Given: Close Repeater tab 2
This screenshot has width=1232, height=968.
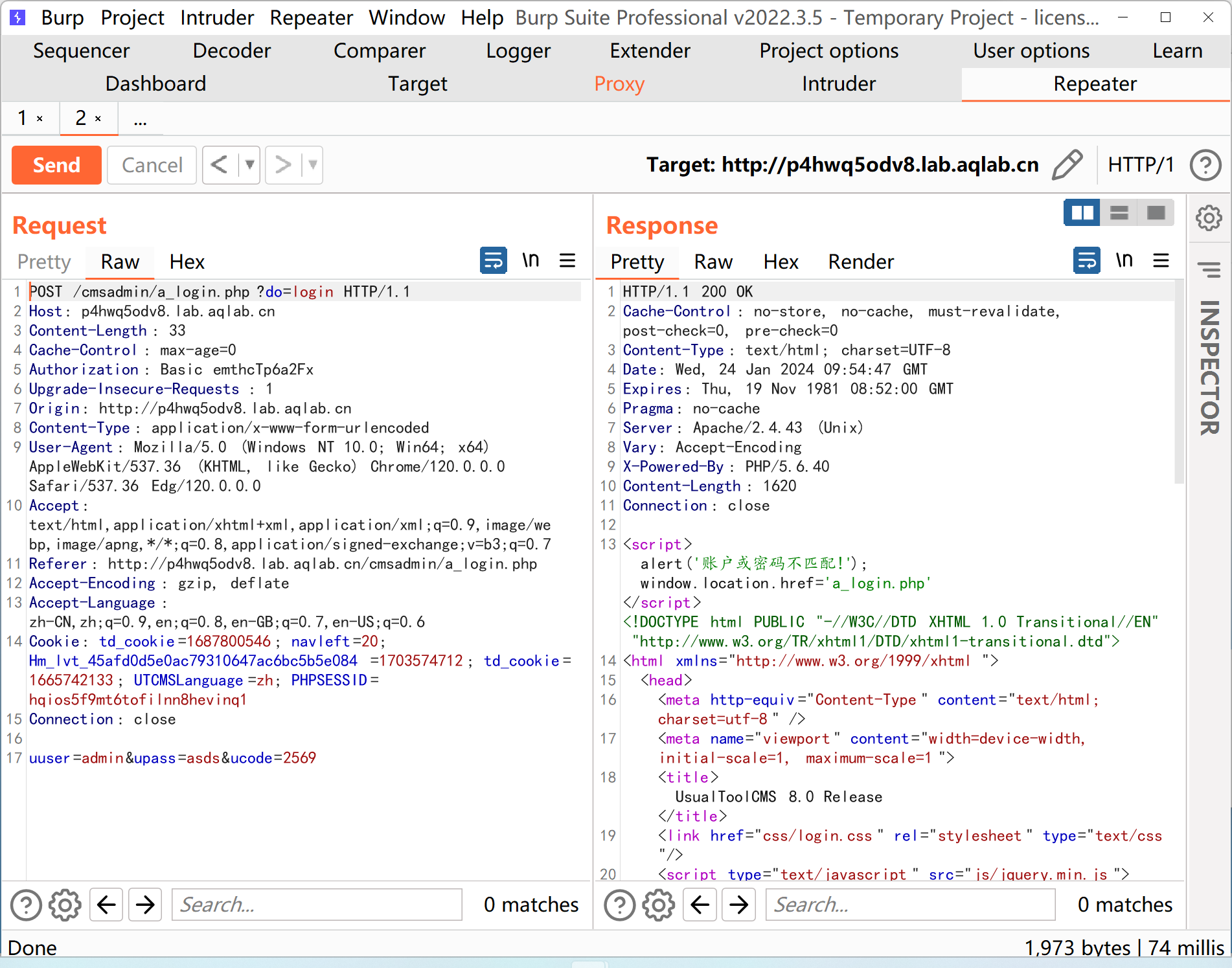Looking at the screenshot, I should point(98,118).
